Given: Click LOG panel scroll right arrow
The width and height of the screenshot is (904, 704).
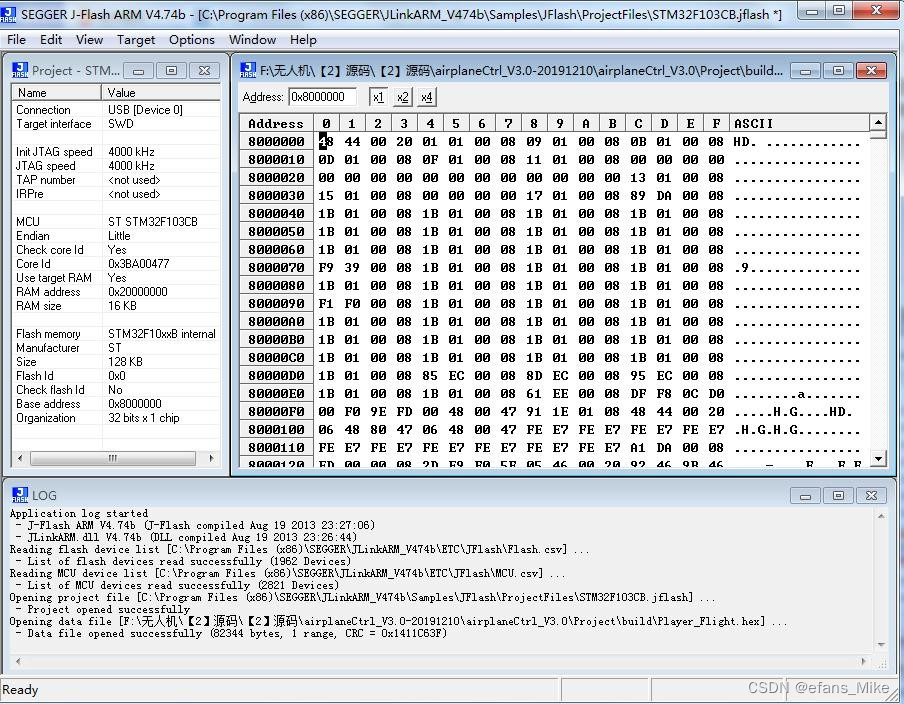Looking at the screenshot, I should coord(863,661).
